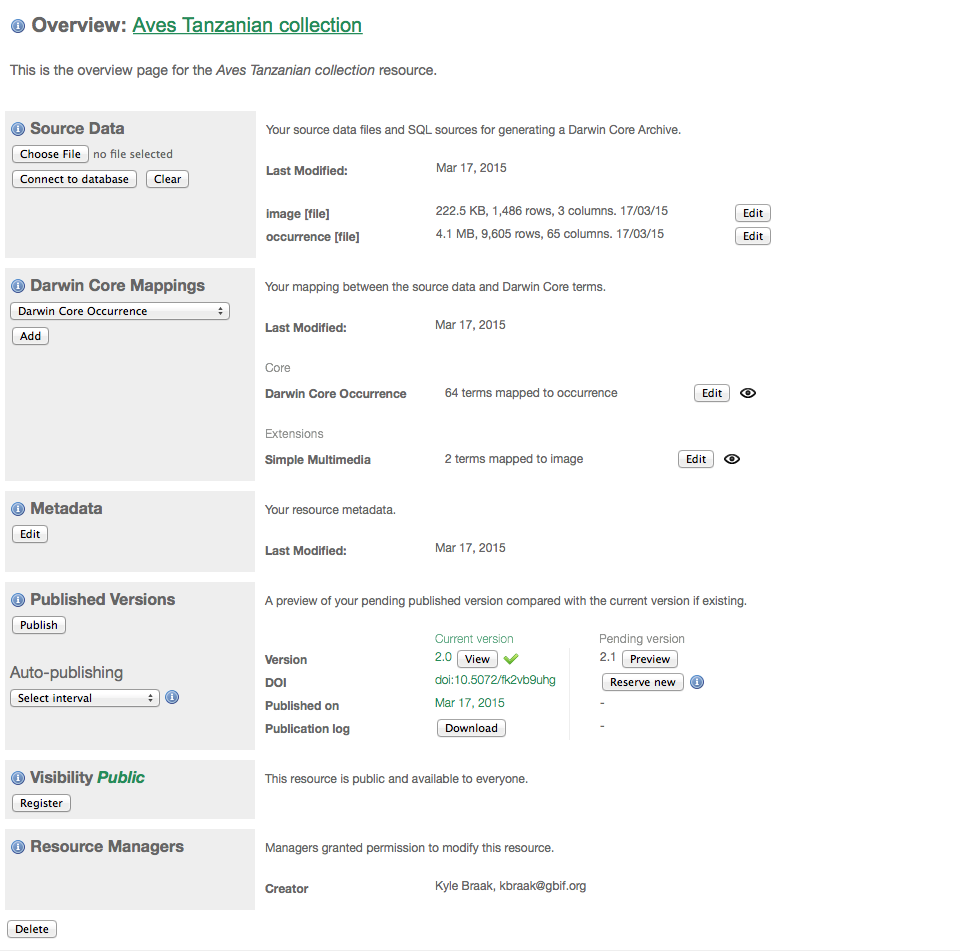960x951 pixels.
Task: Click the Resource Managers info icon
Action: click(18, 847)
